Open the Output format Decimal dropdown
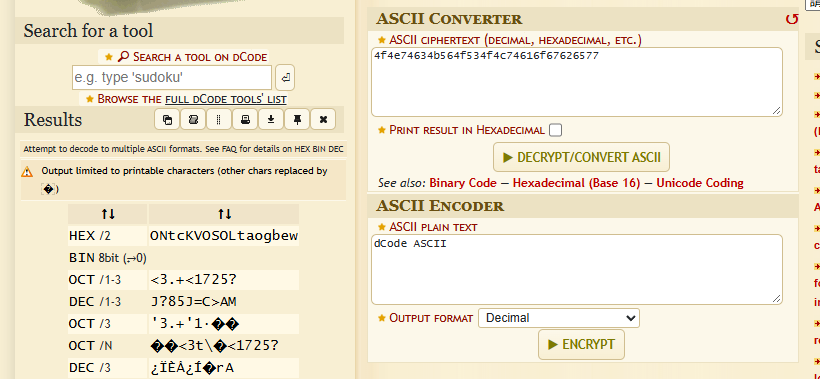Viewport: 820px width, 379px height. click(559, 318)
